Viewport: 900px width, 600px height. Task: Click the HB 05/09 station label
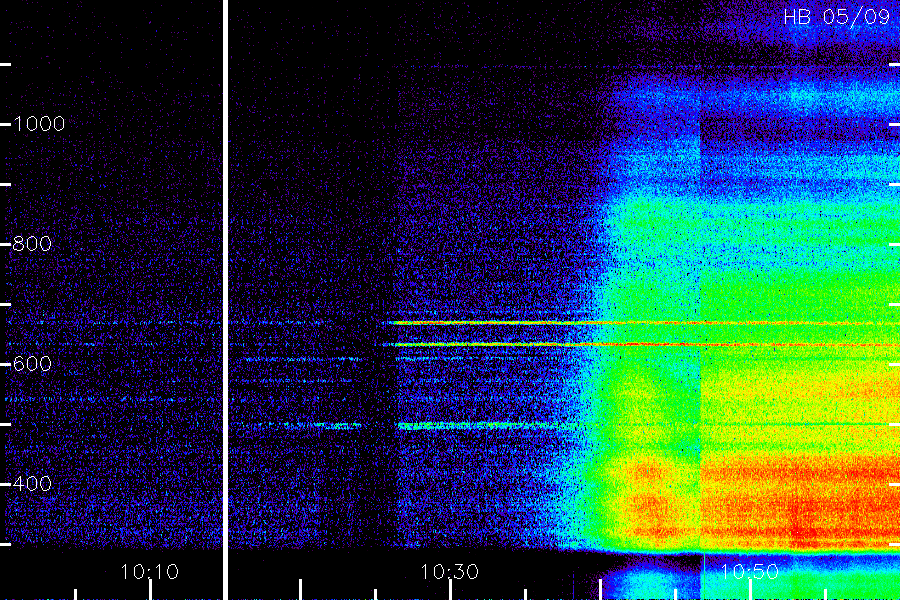coord(836,17)
